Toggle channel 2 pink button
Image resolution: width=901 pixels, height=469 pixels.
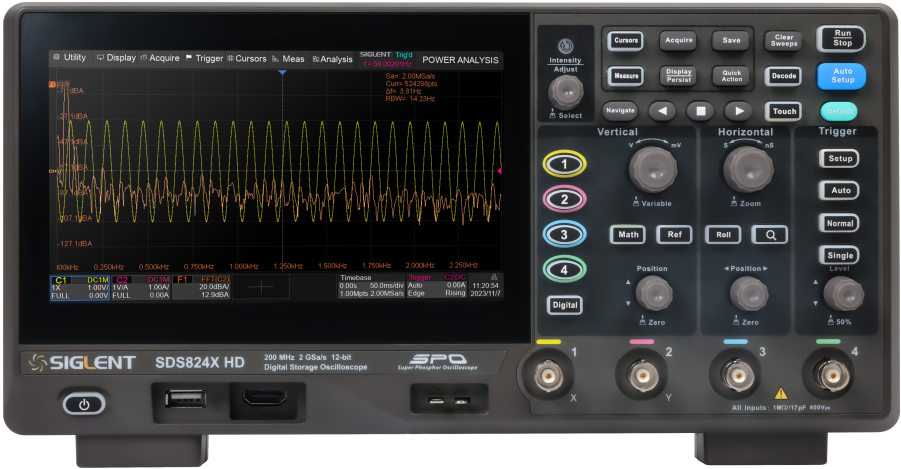coord(564,199)
